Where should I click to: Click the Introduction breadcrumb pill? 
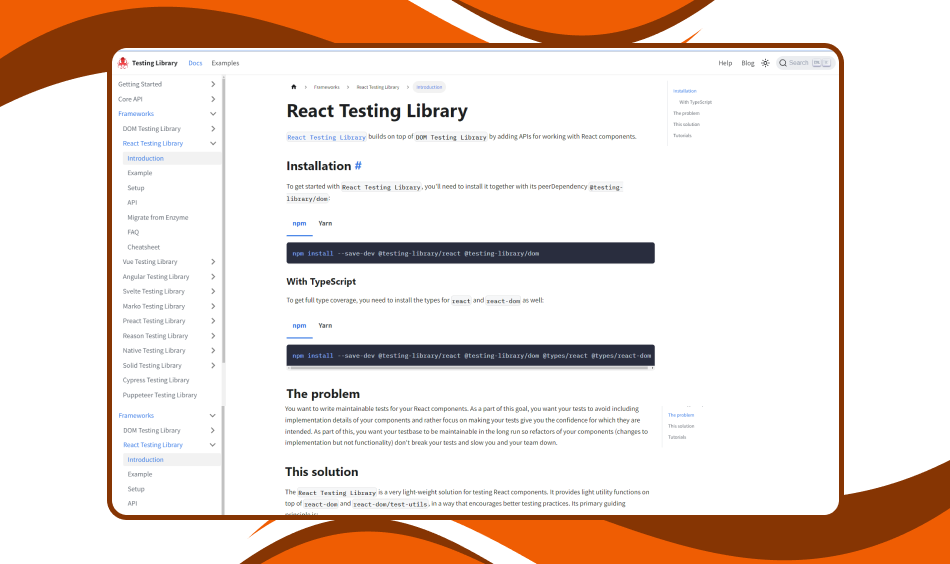point(430,87)
